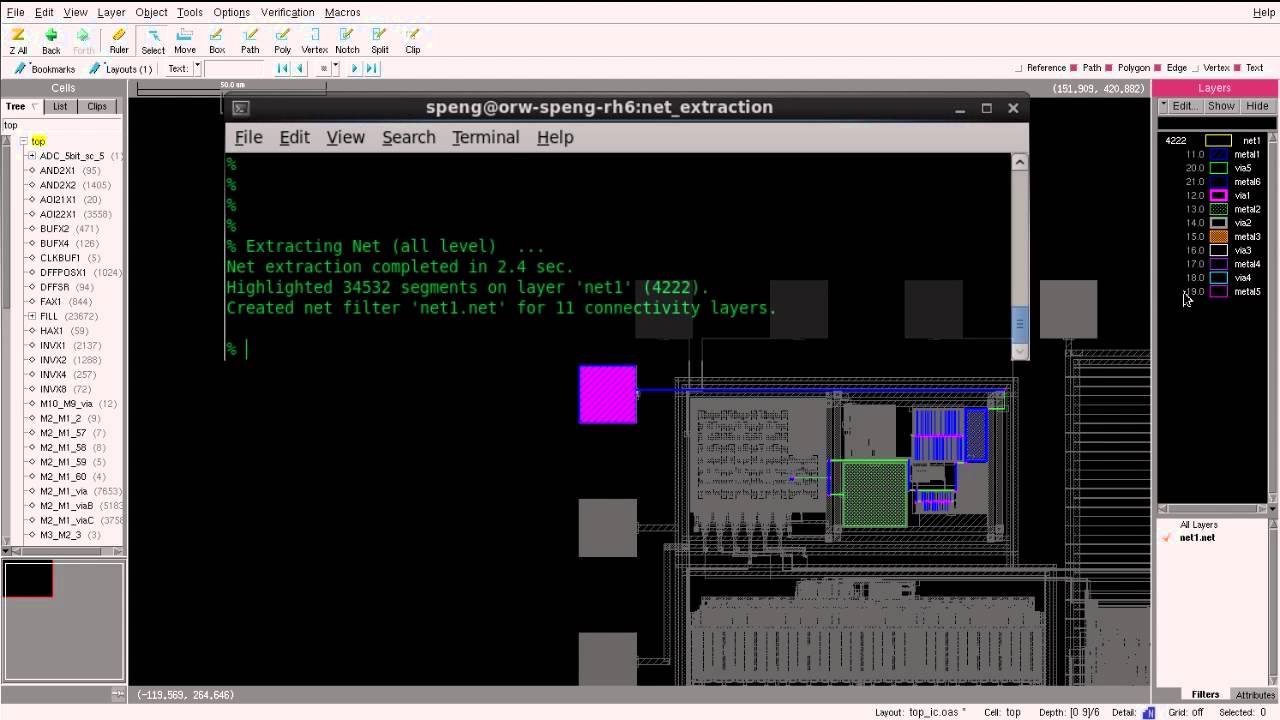Open the terminal's Search menu
The width and height of the screenshot is (1280, 720).
[x=408, y=137]
